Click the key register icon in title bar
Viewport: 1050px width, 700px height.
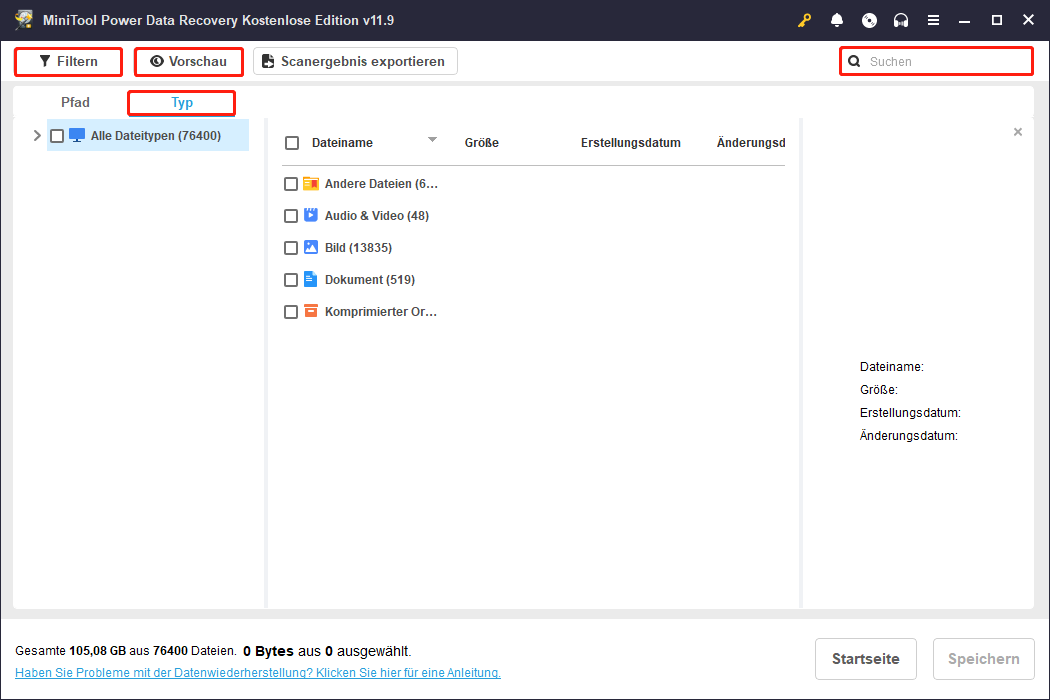pyautogui.click(x=804, y=20)
